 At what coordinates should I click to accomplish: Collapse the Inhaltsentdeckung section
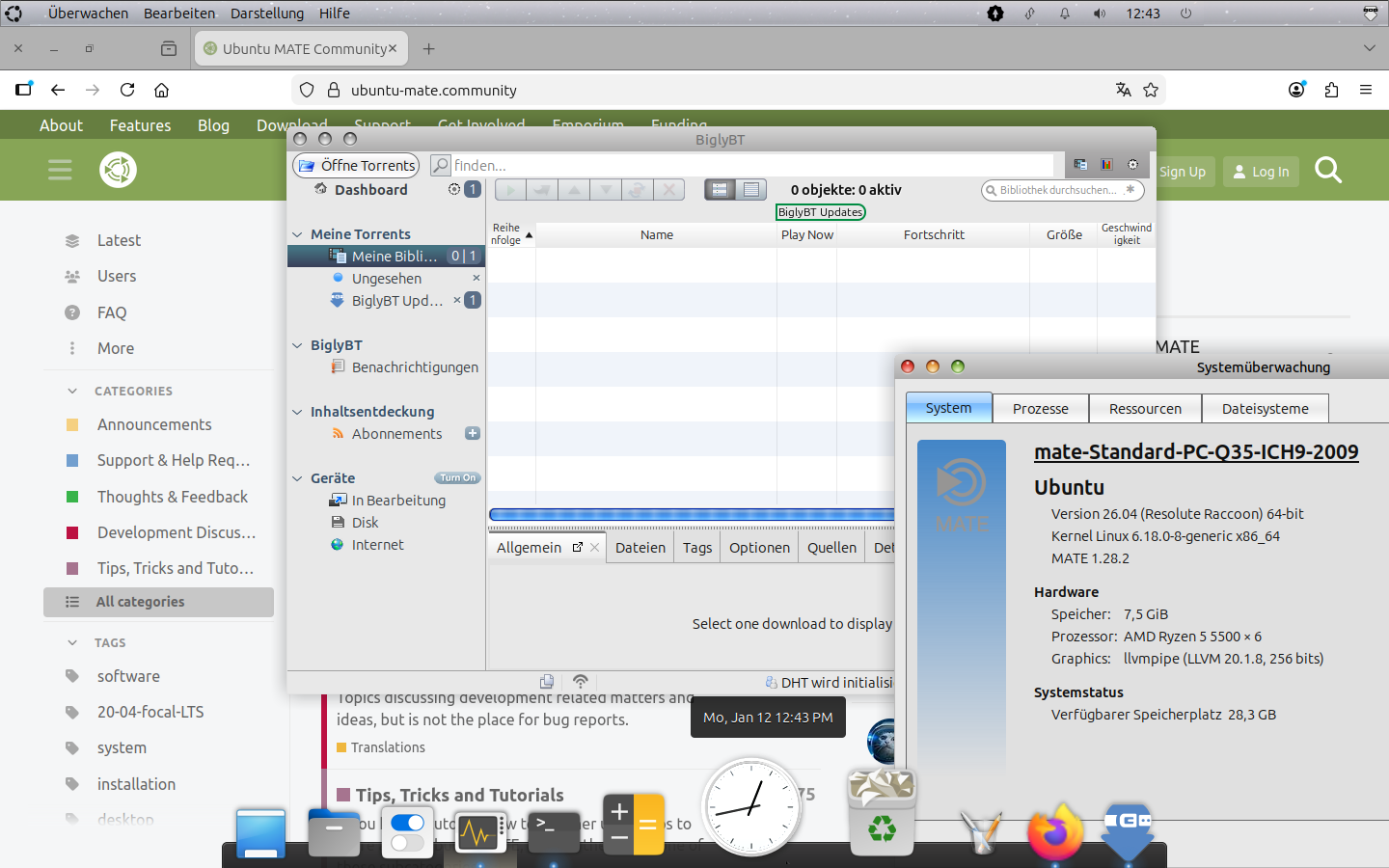tap(298, 412)
